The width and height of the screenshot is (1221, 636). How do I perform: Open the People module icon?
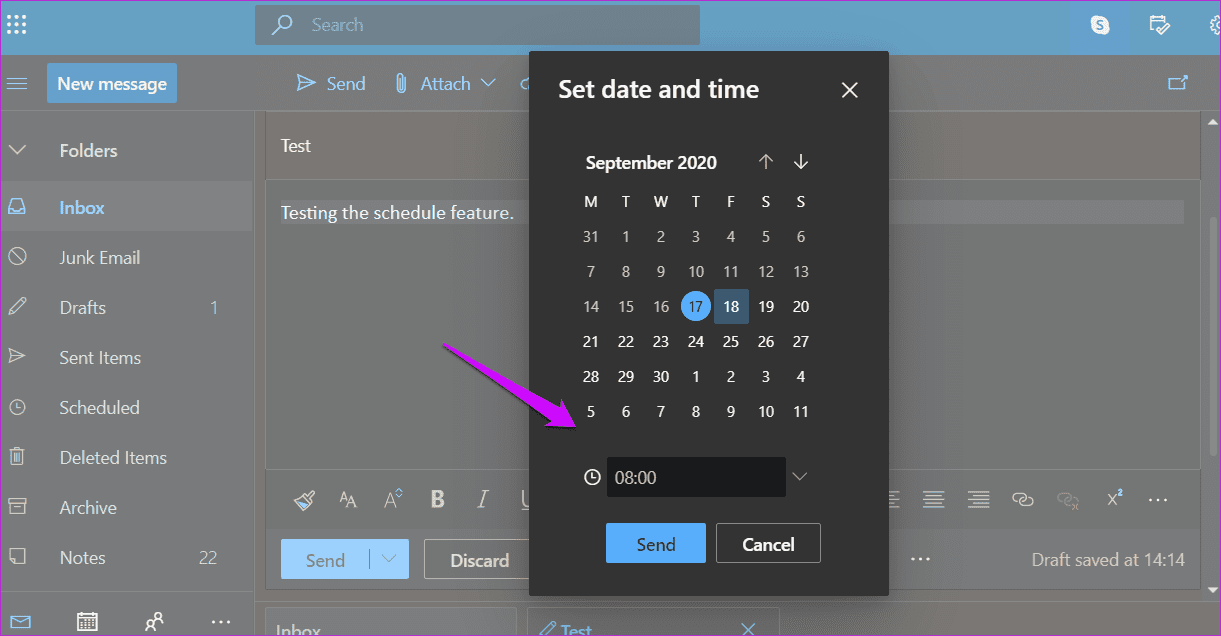click(x=154, y=621)
